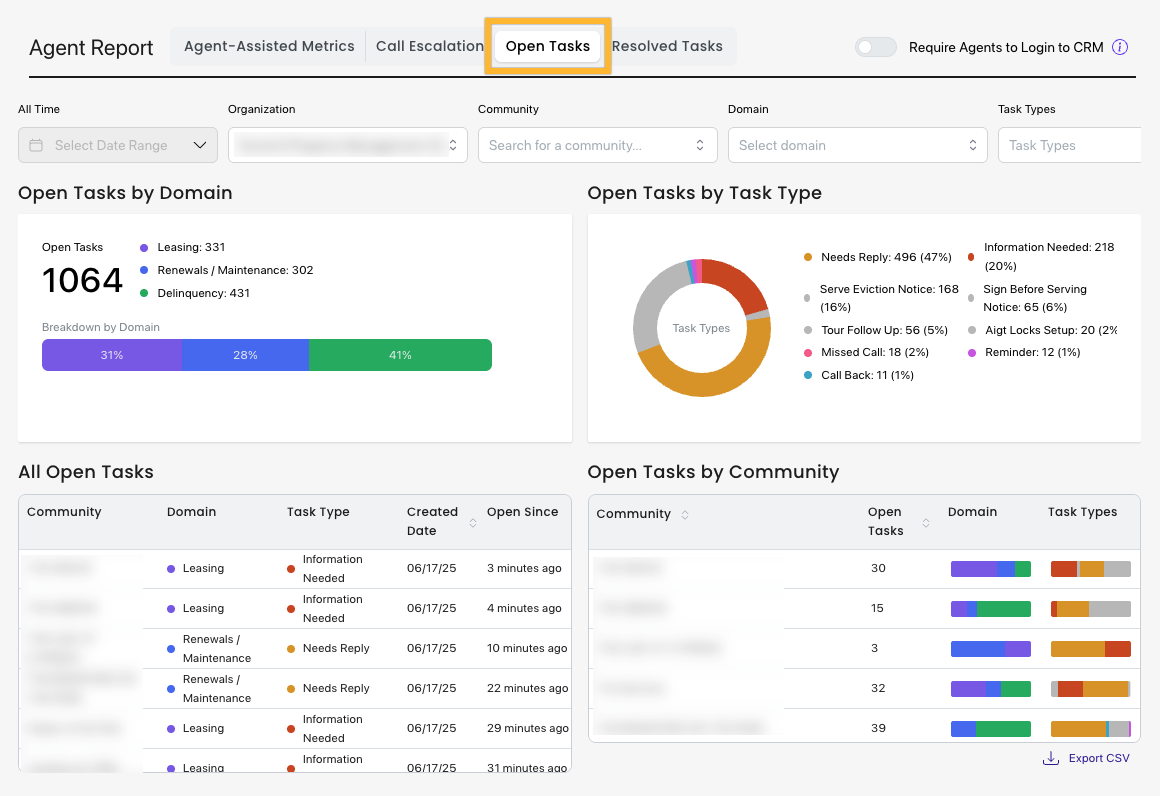Image resolution: width=1160 pixels, height=796 pixels.
Task: Click the Task Types donut chart center
Action: [701, 328]
